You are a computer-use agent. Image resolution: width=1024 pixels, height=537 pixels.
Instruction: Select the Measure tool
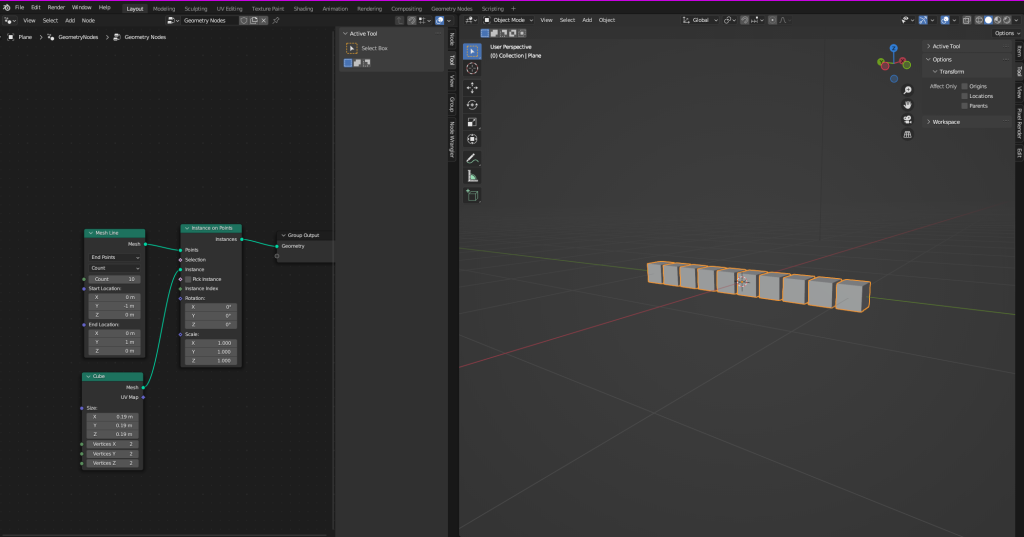click(472, 176)
